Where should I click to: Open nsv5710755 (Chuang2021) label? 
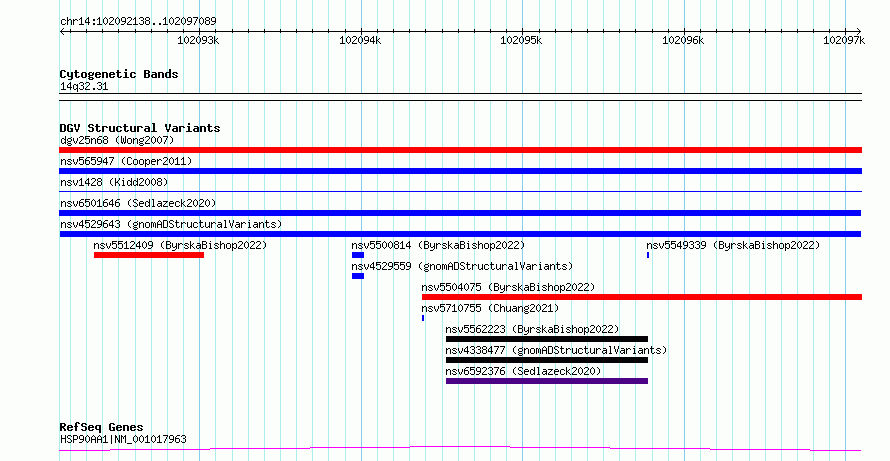tap(490, 308)
